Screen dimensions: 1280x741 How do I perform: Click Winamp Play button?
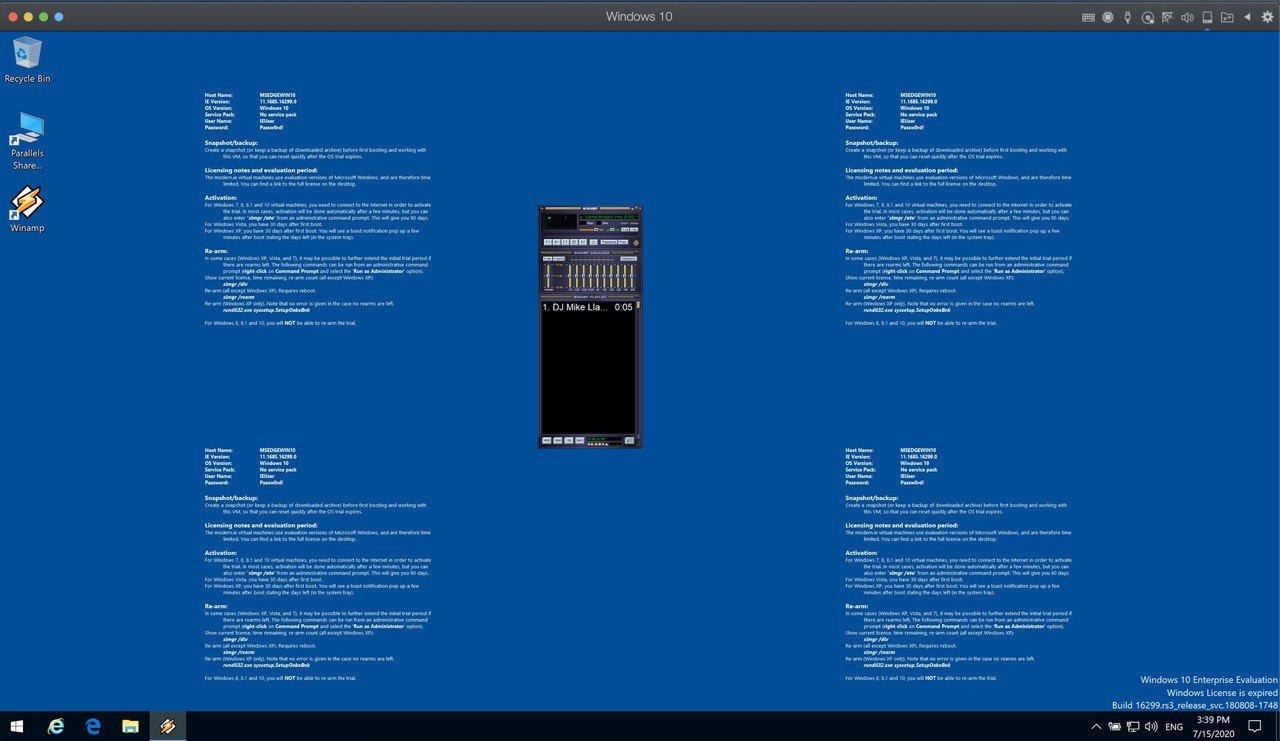click(x=556, y=242)
